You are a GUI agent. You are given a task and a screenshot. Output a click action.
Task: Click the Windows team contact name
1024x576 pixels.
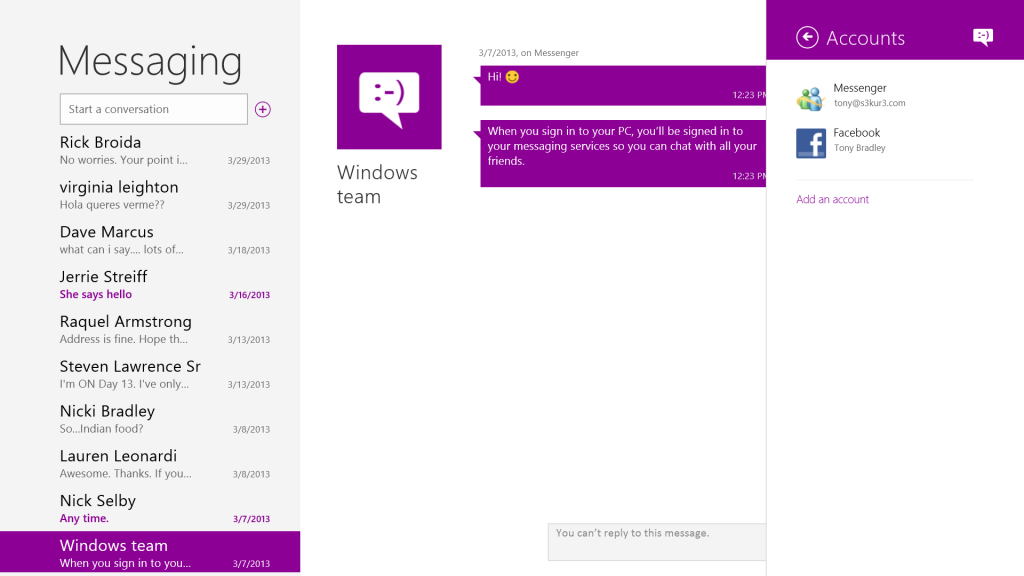[377, 184]
